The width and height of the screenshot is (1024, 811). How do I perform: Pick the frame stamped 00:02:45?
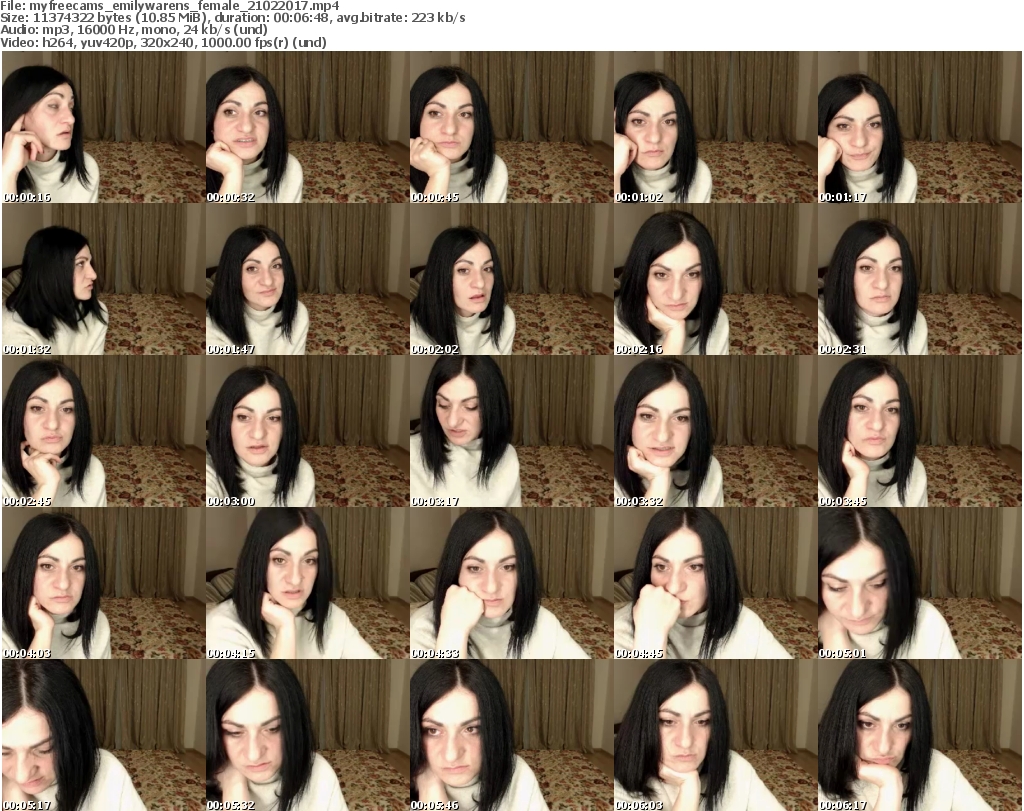click(104, 432)
